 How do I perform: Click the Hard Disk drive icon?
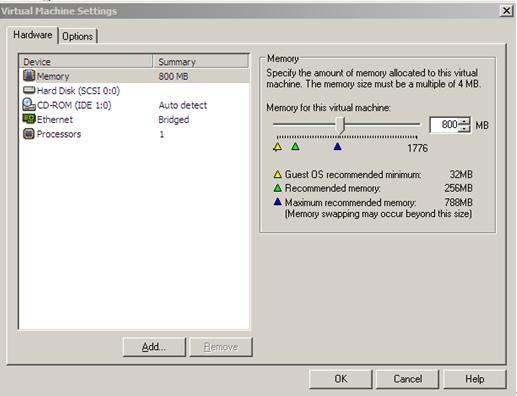(x=29, y=90)
